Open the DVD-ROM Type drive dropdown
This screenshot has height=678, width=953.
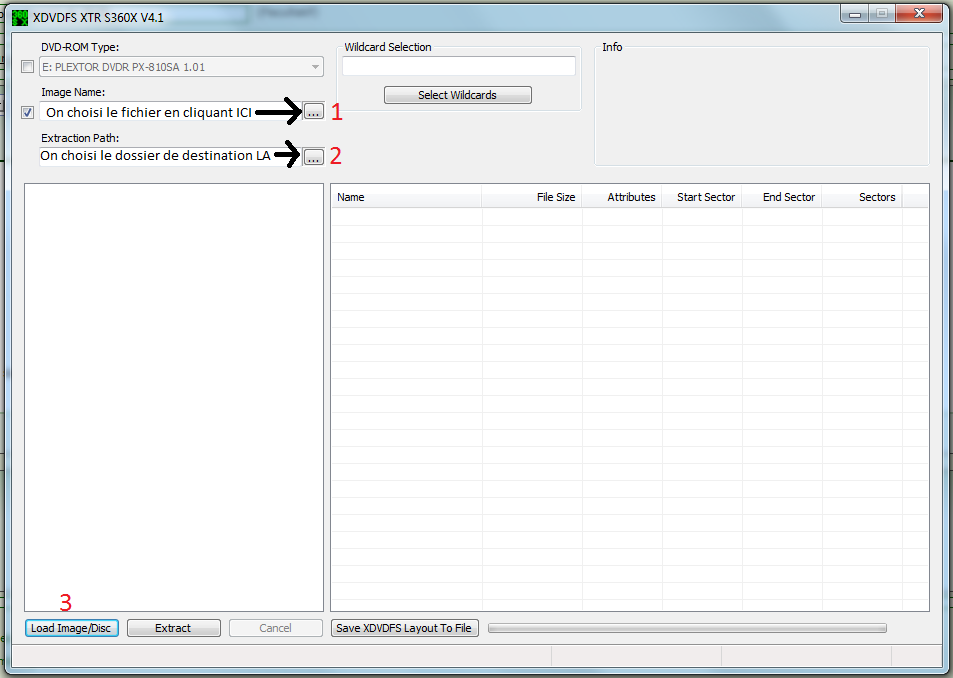pyautogui.click(x=181, y=67)
